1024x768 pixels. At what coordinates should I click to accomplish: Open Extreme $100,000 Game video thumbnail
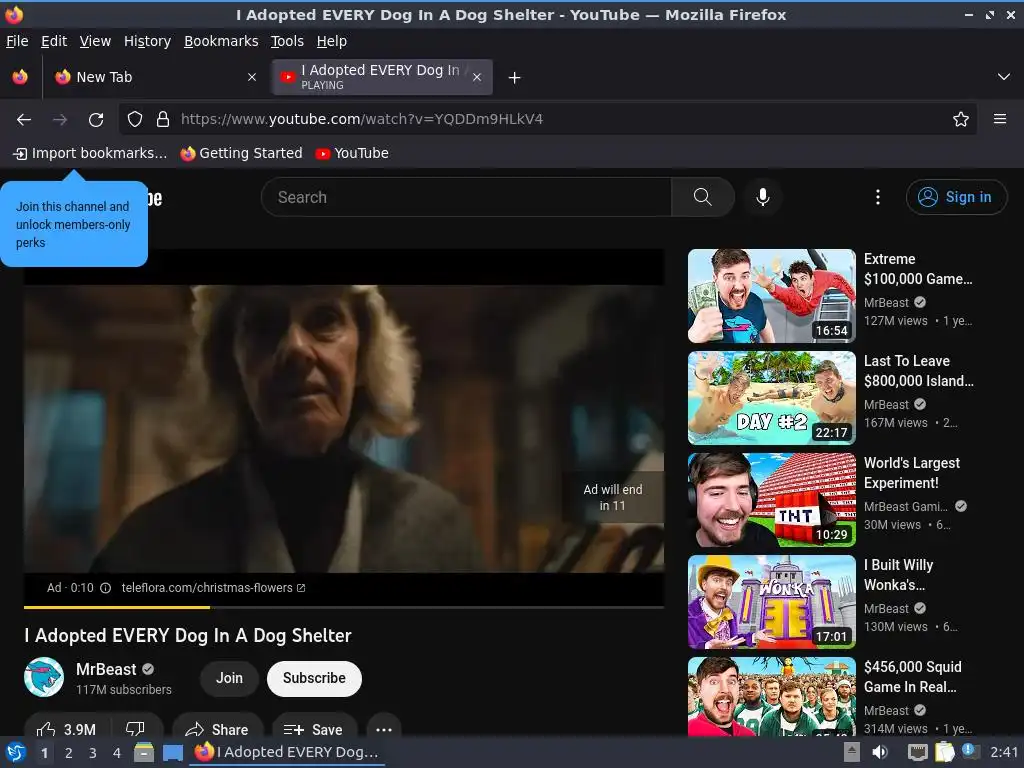point(772,296)
